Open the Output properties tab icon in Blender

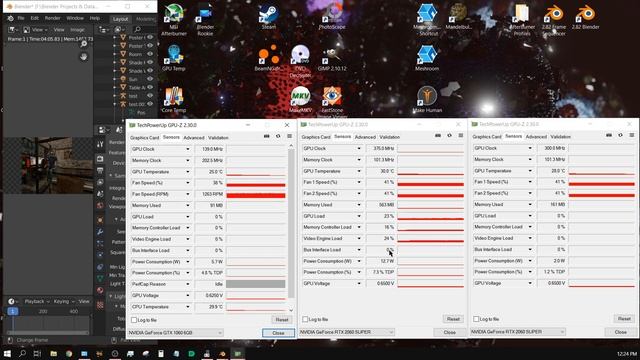(100, 170)
